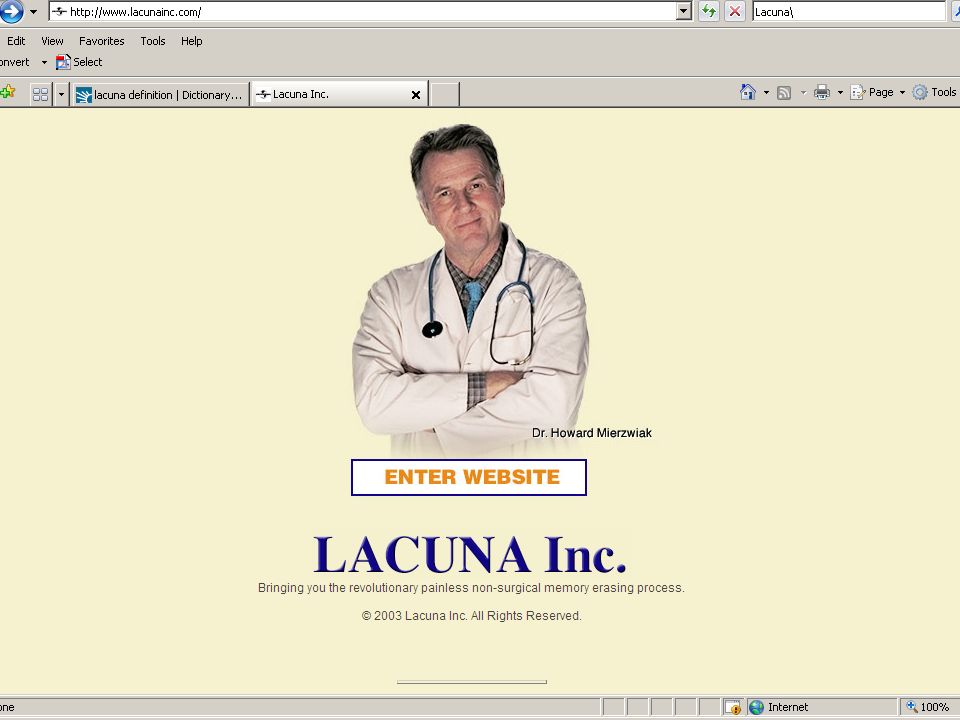Open the recent pages dropdown arrow
This screenshot has height=720, width=960.
pos(34,12)
